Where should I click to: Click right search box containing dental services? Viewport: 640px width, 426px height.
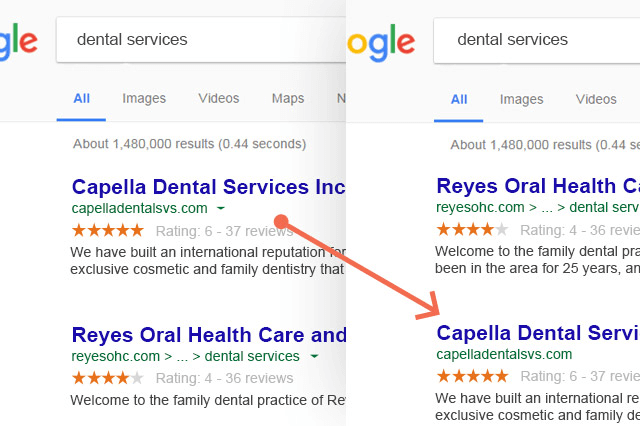[x=537, y=40]
